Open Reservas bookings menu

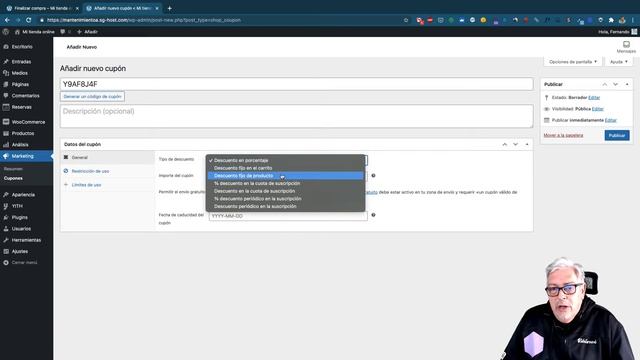click(x=21, y=107)
